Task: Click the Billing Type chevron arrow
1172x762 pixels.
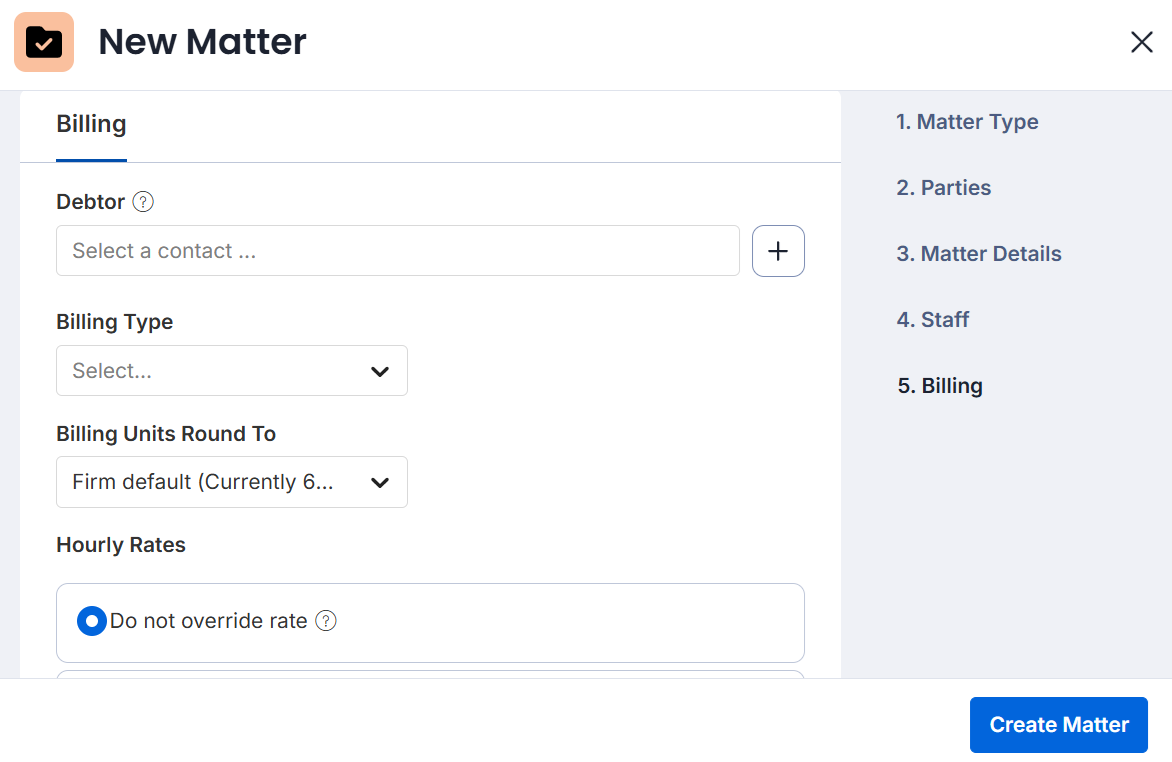Action: pos(380,371)
